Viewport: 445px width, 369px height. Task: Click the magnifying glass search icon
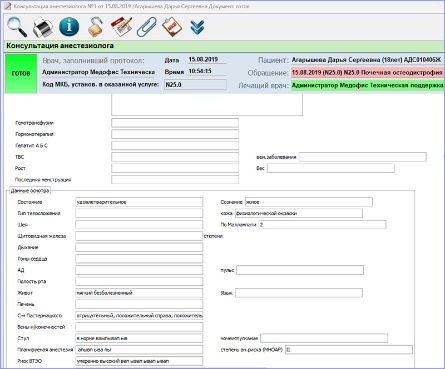pos(16,27)
